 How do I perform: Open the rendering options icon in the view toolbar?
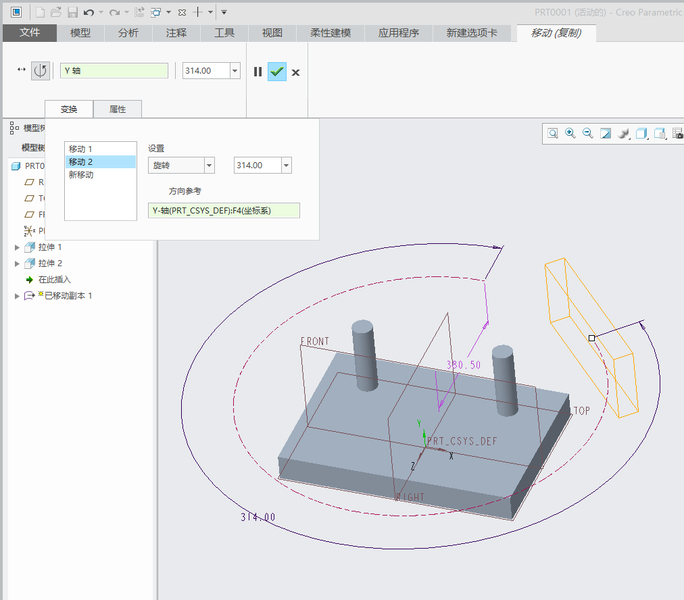point(623,133)
